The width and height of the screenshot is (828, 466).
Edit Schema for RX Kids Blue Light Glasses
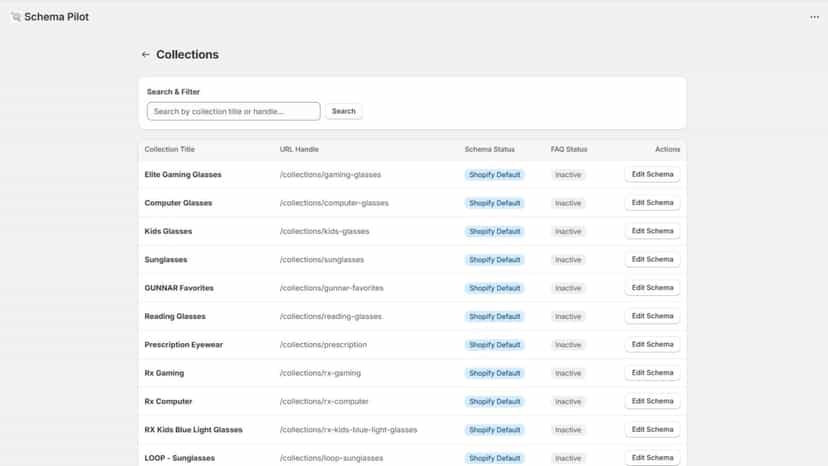coord(652,430)
